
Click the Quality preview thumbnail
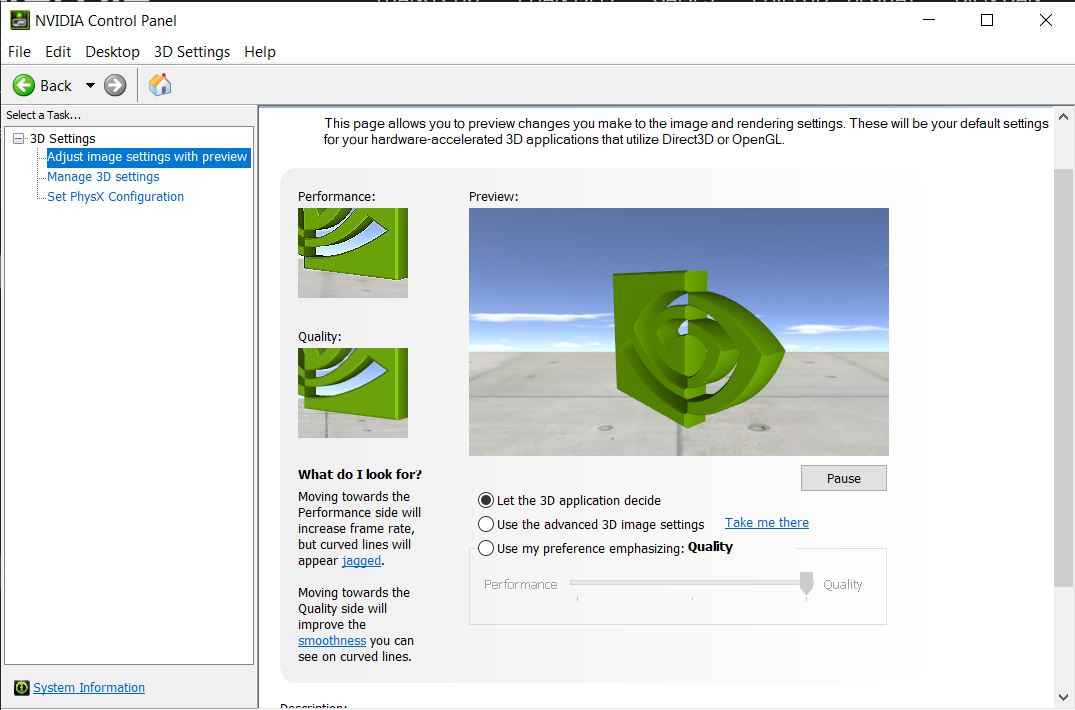[x=353, y=392]
